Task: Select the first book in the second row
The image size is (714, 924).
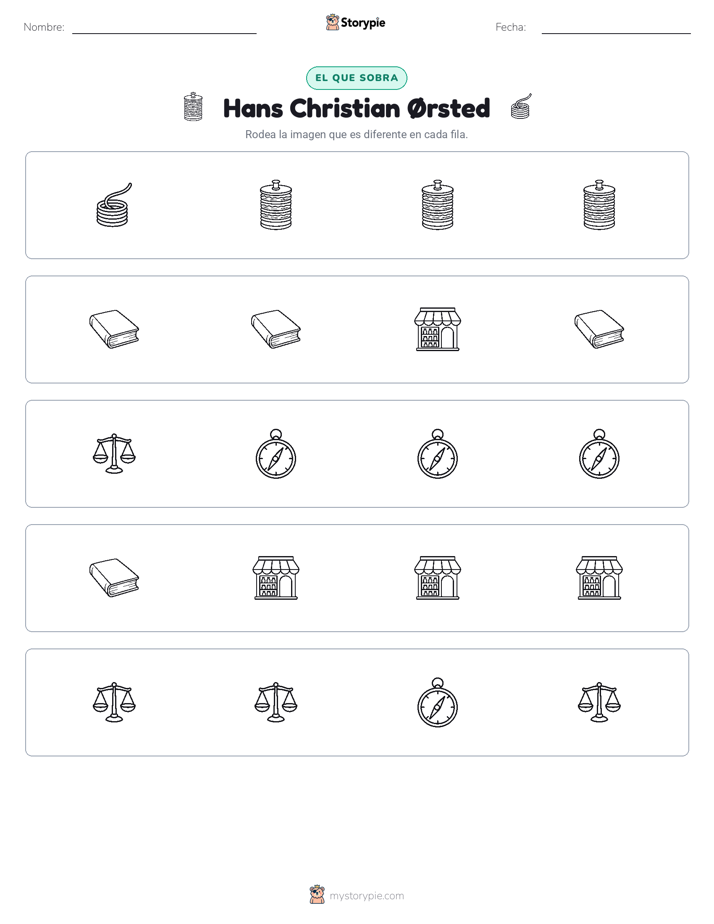Action: [x=114, y=329]
